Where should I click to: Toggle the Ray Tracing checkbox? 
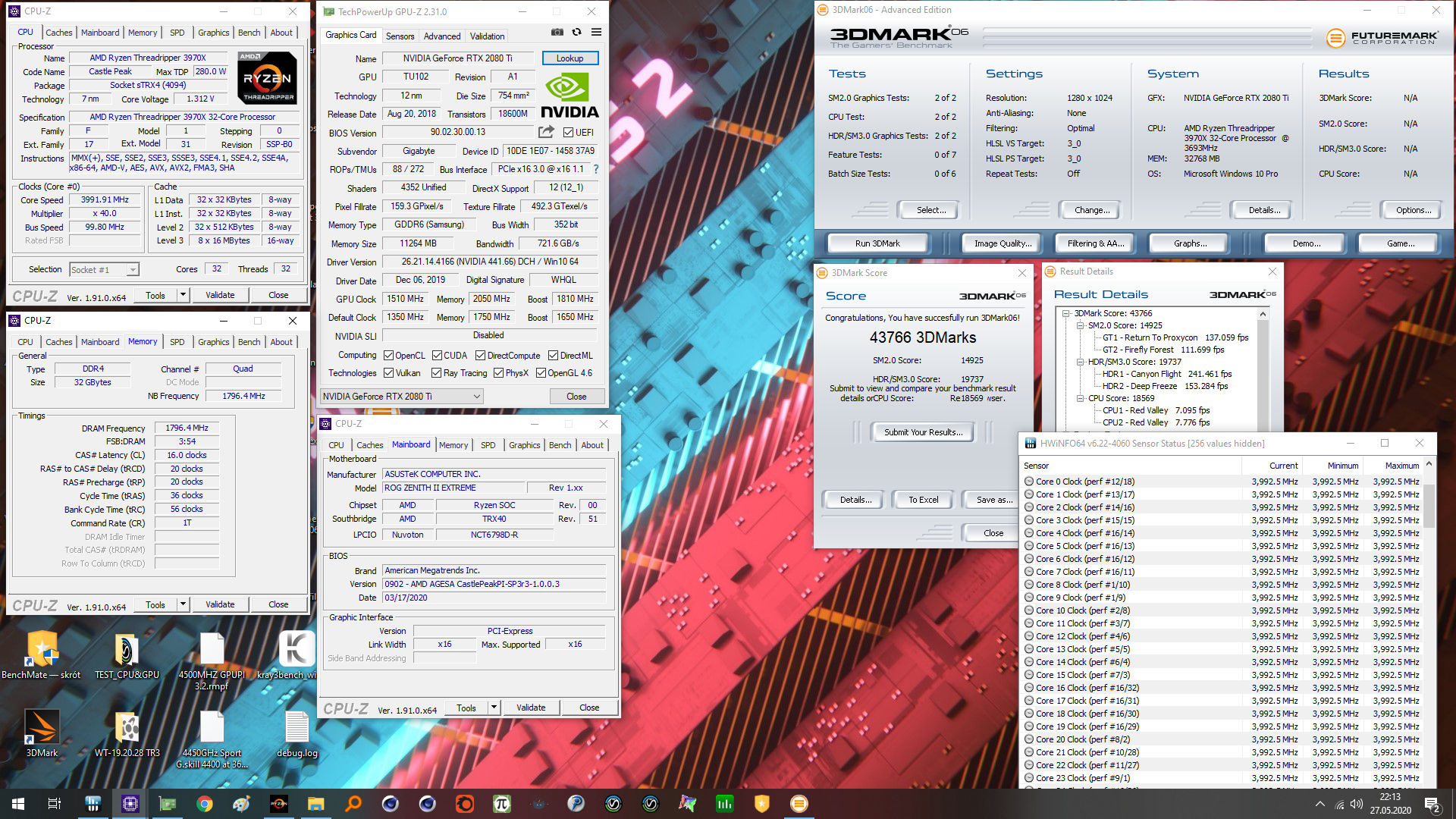point(436,373)
